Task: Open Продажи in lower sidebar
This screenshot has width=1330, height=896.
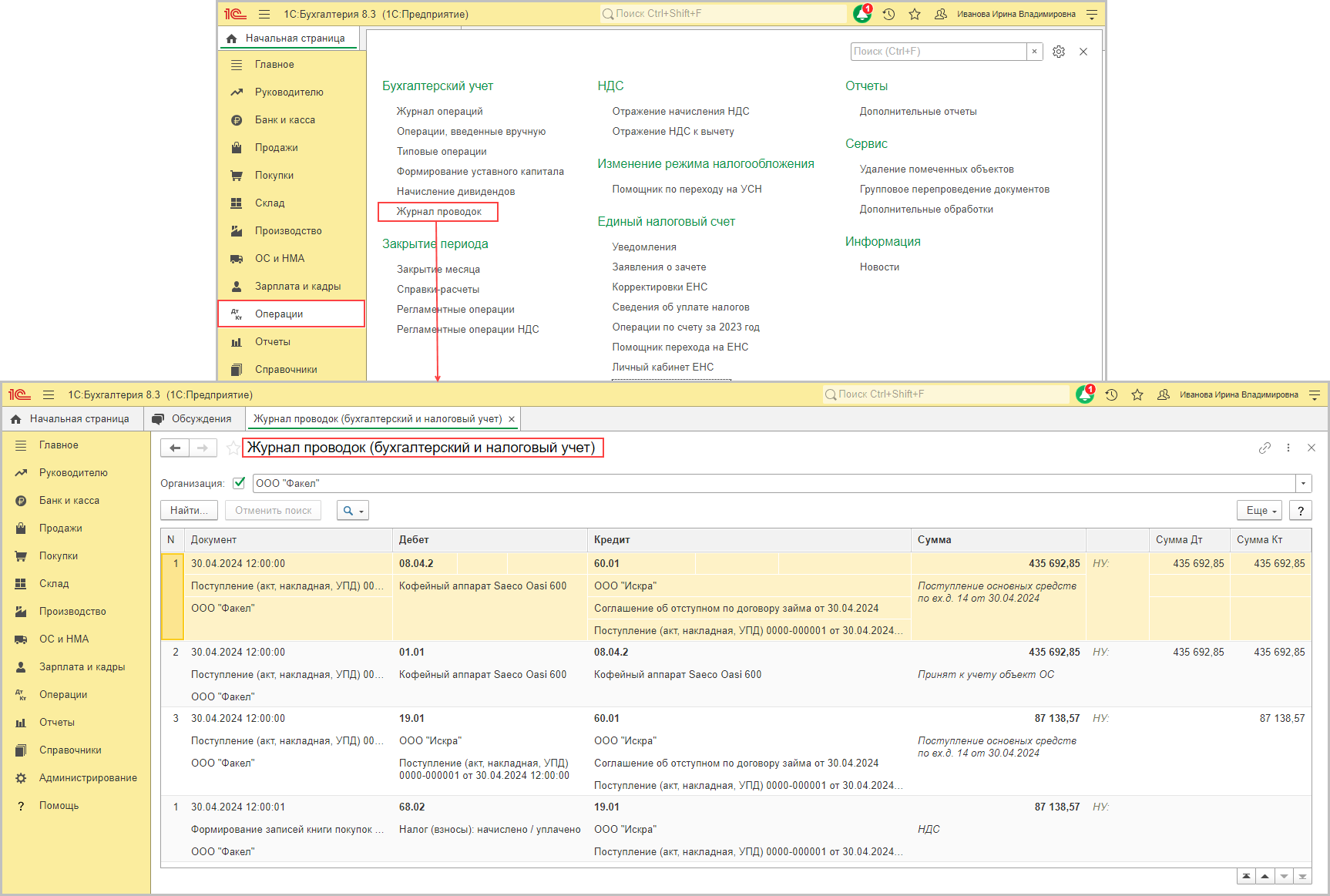Action: pos(76,529)
